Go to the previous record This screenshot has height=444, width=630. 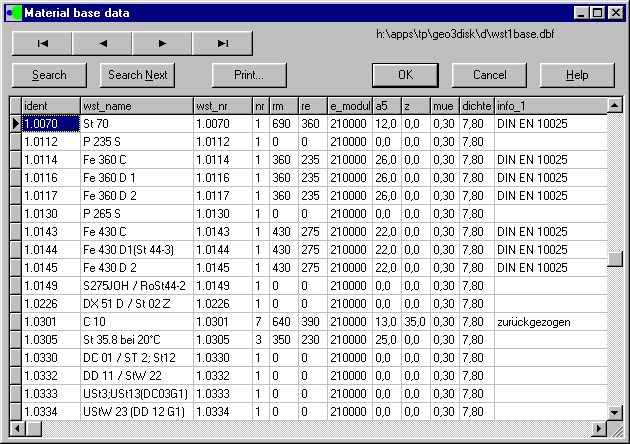(x=102, y=43)
